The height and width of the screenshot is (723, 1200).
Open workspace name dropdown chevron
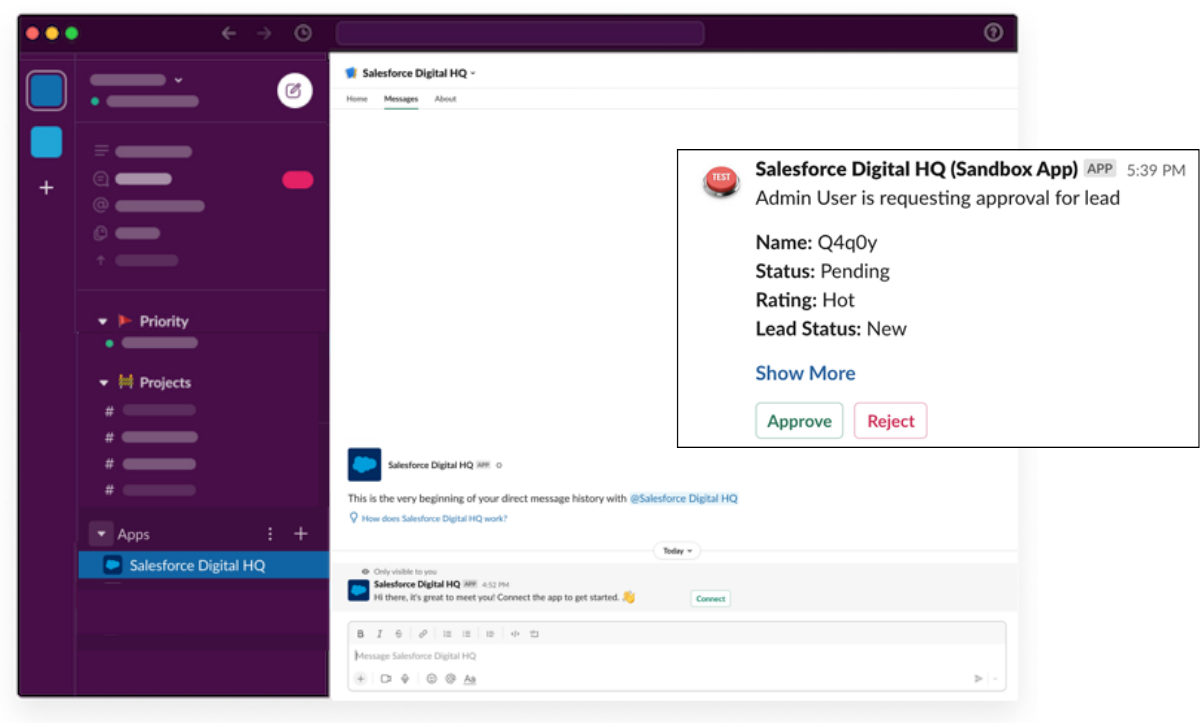179,80
